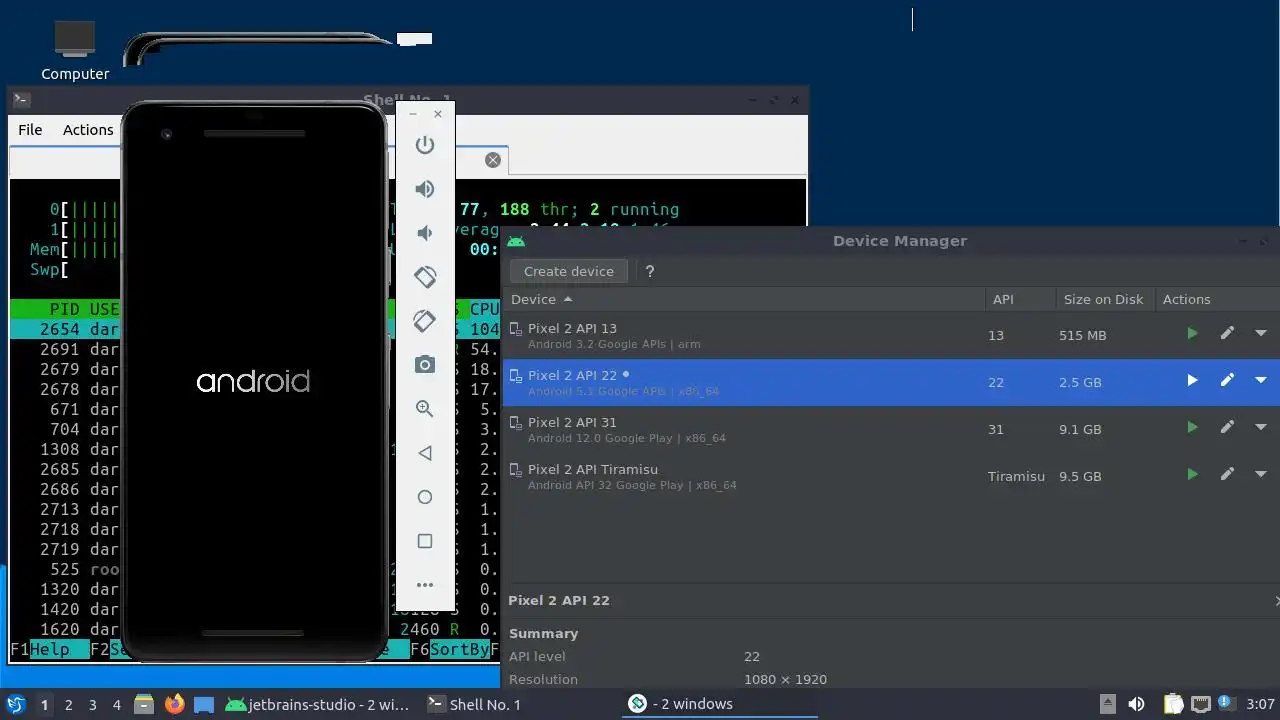
Task: Click the Create device button
Action: coord(569,271)
